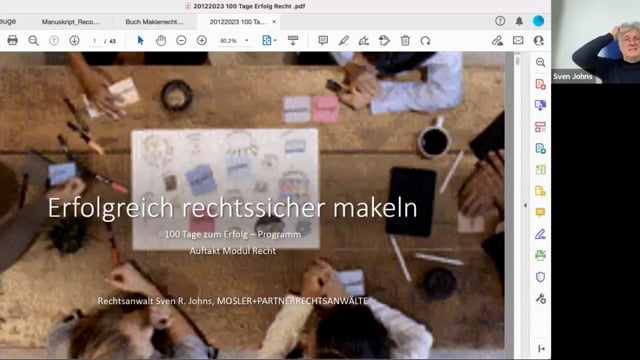Zoom out with the minus button
This screenshot has height=360, width=640.
click(181, 40)
